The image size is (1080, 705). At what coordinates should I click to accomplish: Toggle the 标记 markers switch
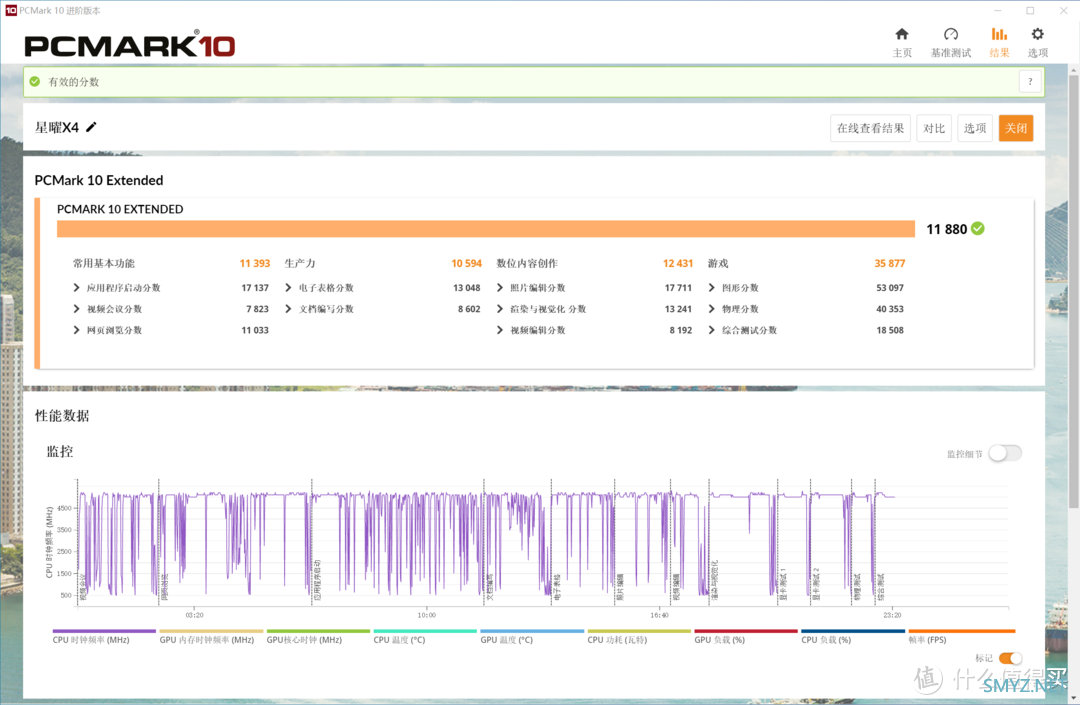coord(1010,658)
